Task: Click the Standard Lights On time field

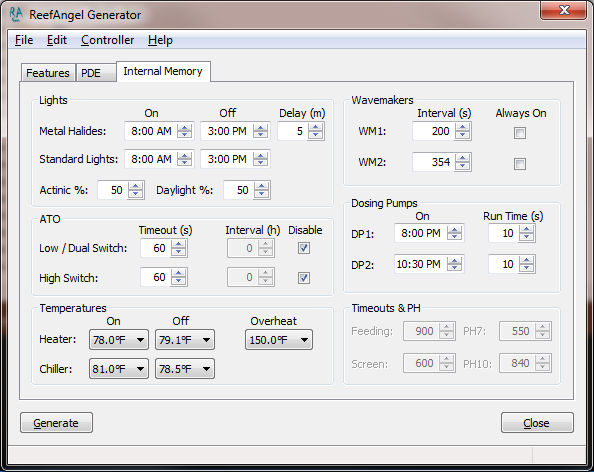Action: pos(151,159)
